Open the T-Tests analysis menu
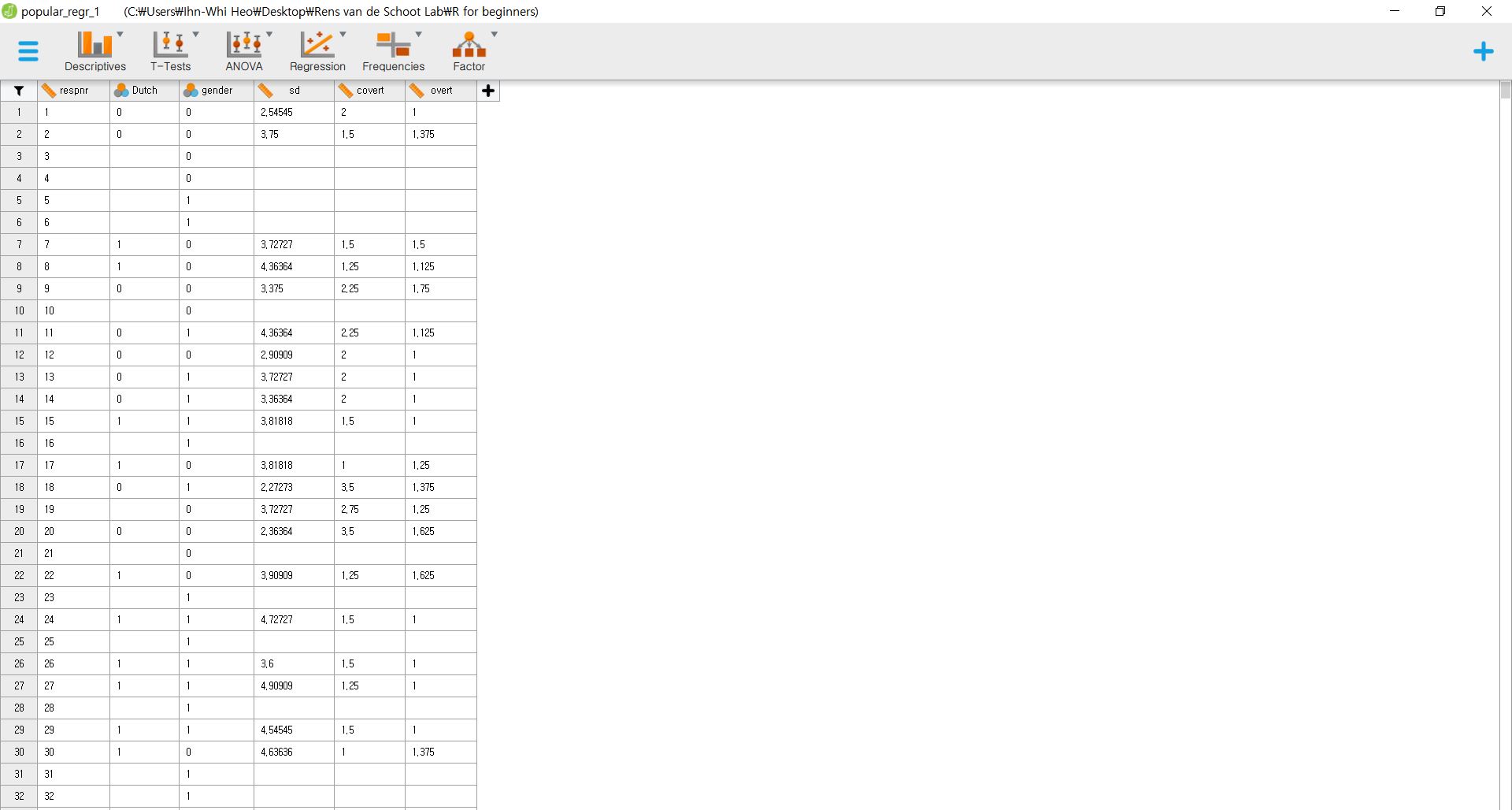 pyautogui.click(x=171, y=51)
